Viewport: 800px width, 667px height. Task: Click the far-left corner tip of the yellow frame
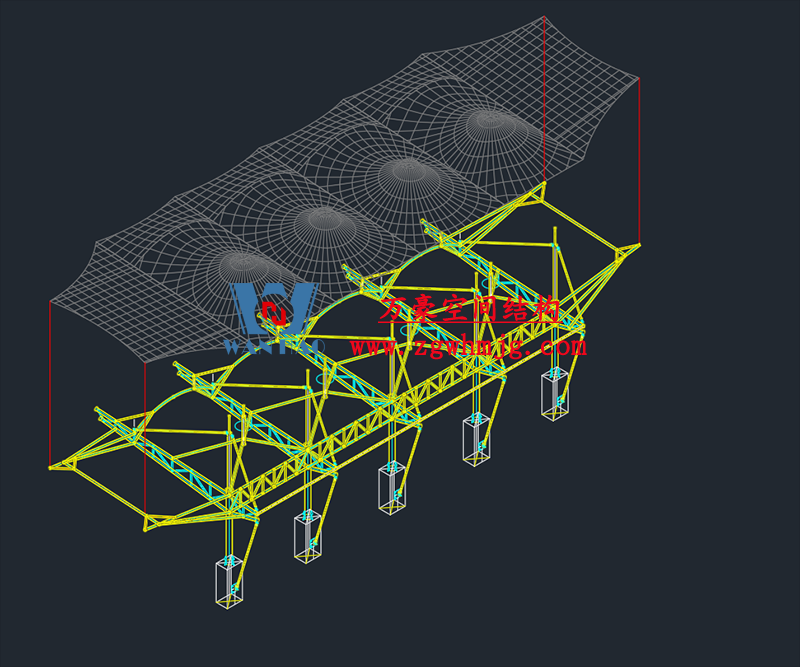coord(52,466)
